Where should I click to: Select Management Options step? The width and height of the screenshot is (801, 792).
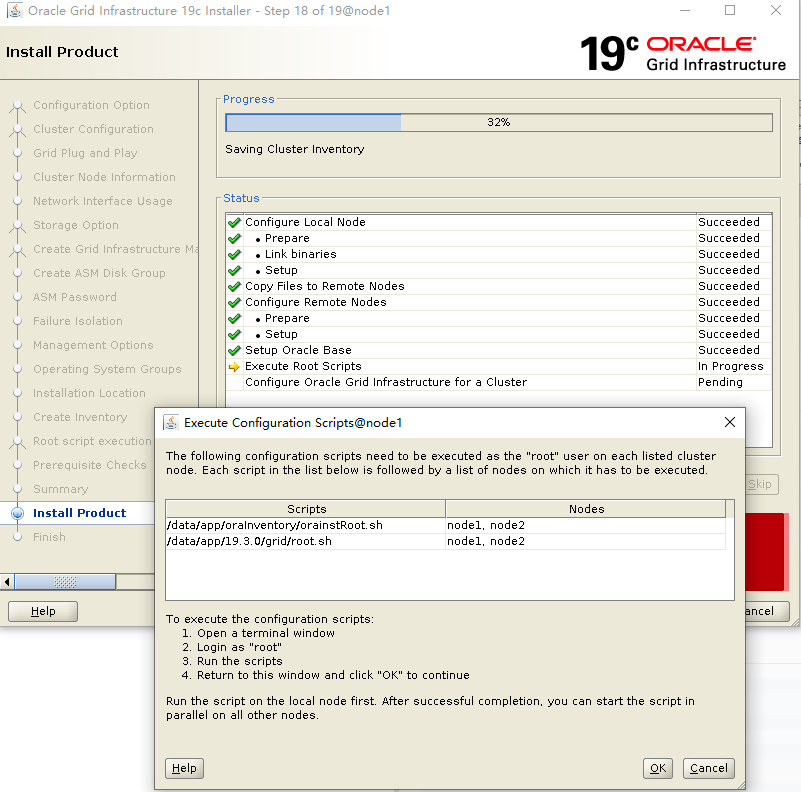tap(93, 345)
